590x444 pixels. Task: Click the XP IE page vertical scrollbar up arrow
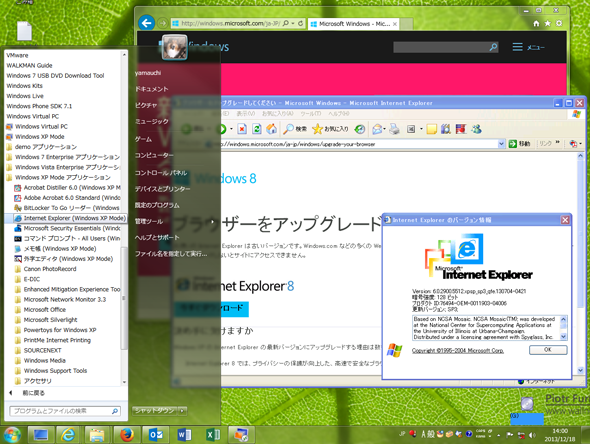tap(581, 155)
